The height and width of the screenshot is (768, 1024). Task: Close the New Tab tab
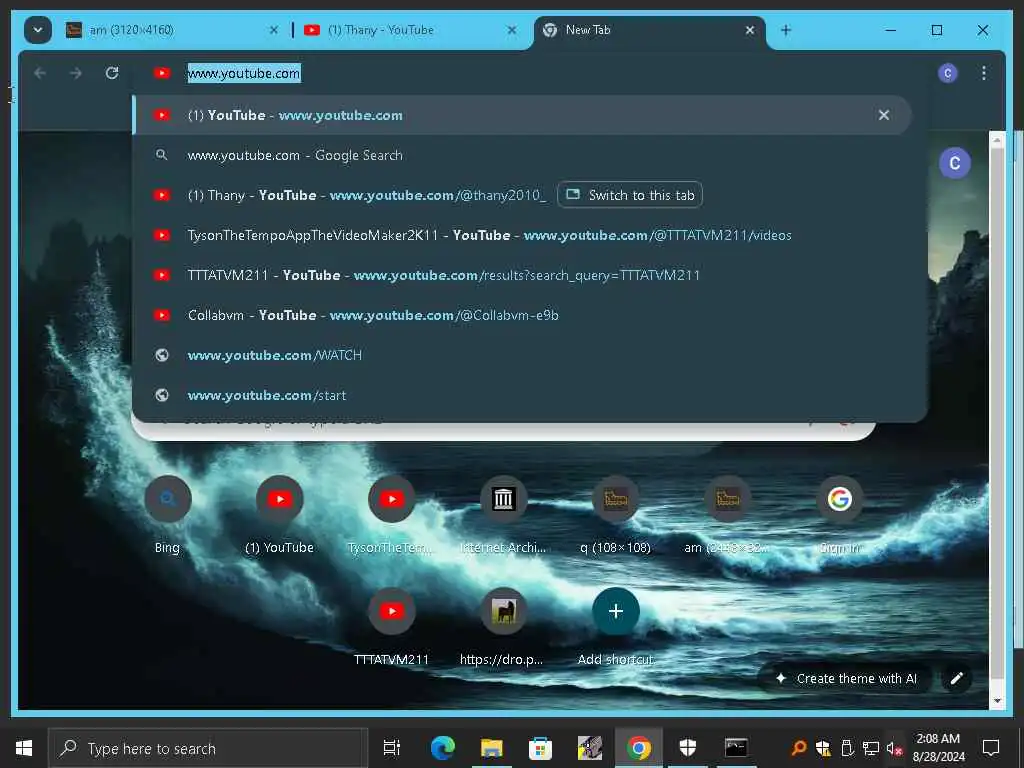pyautogui.click(x=750, y=30)
